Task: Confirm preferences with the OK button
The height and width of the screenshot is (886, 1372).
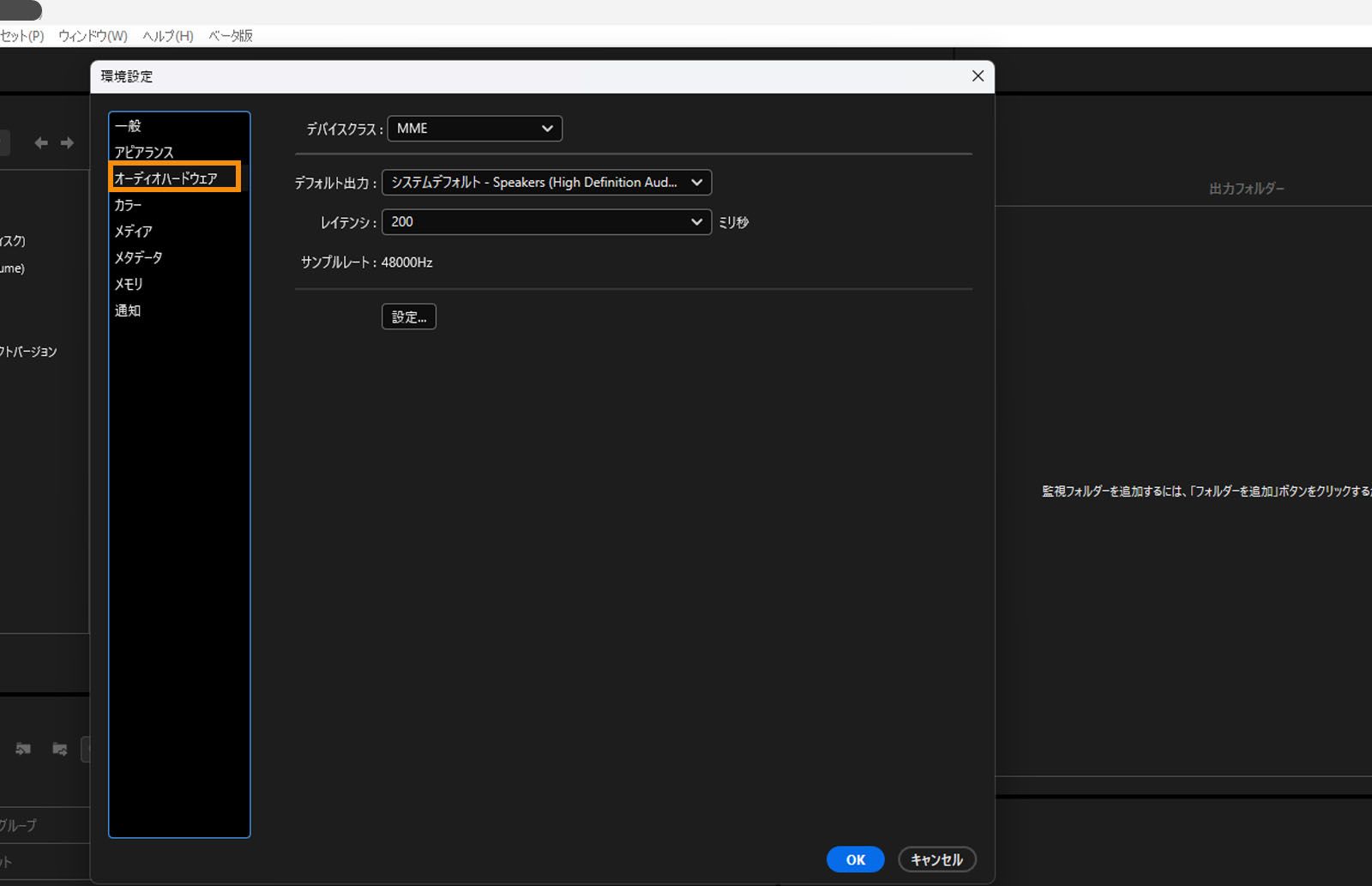Action: pyautogui.click(x=856, y=860)
